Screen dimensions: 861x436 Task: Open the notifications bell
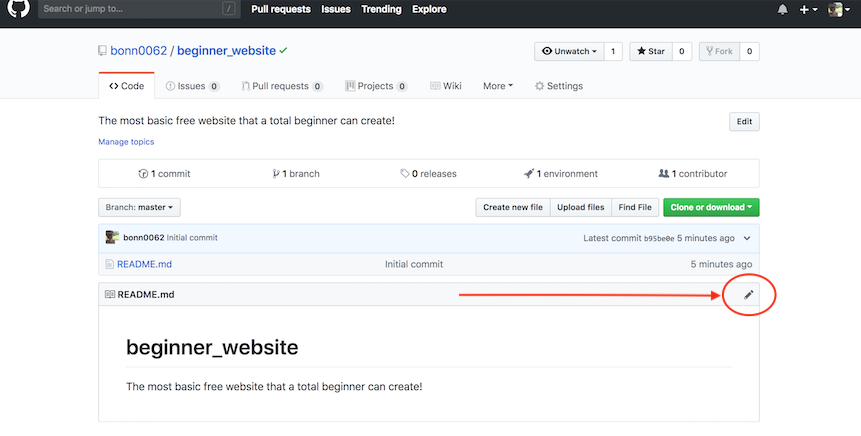[782, 9]
